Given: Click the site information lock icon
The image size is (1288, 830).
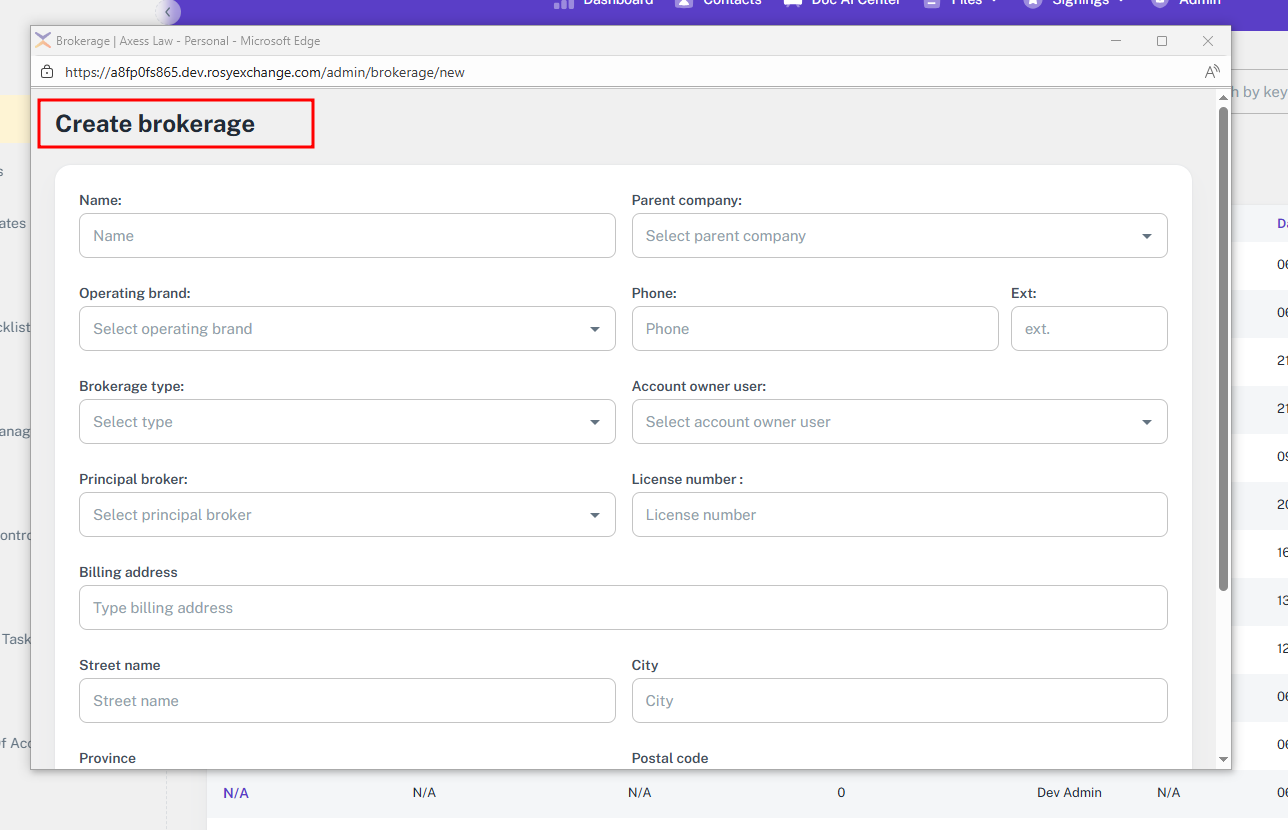Looking at the screenshot, I should click(46, 72).
